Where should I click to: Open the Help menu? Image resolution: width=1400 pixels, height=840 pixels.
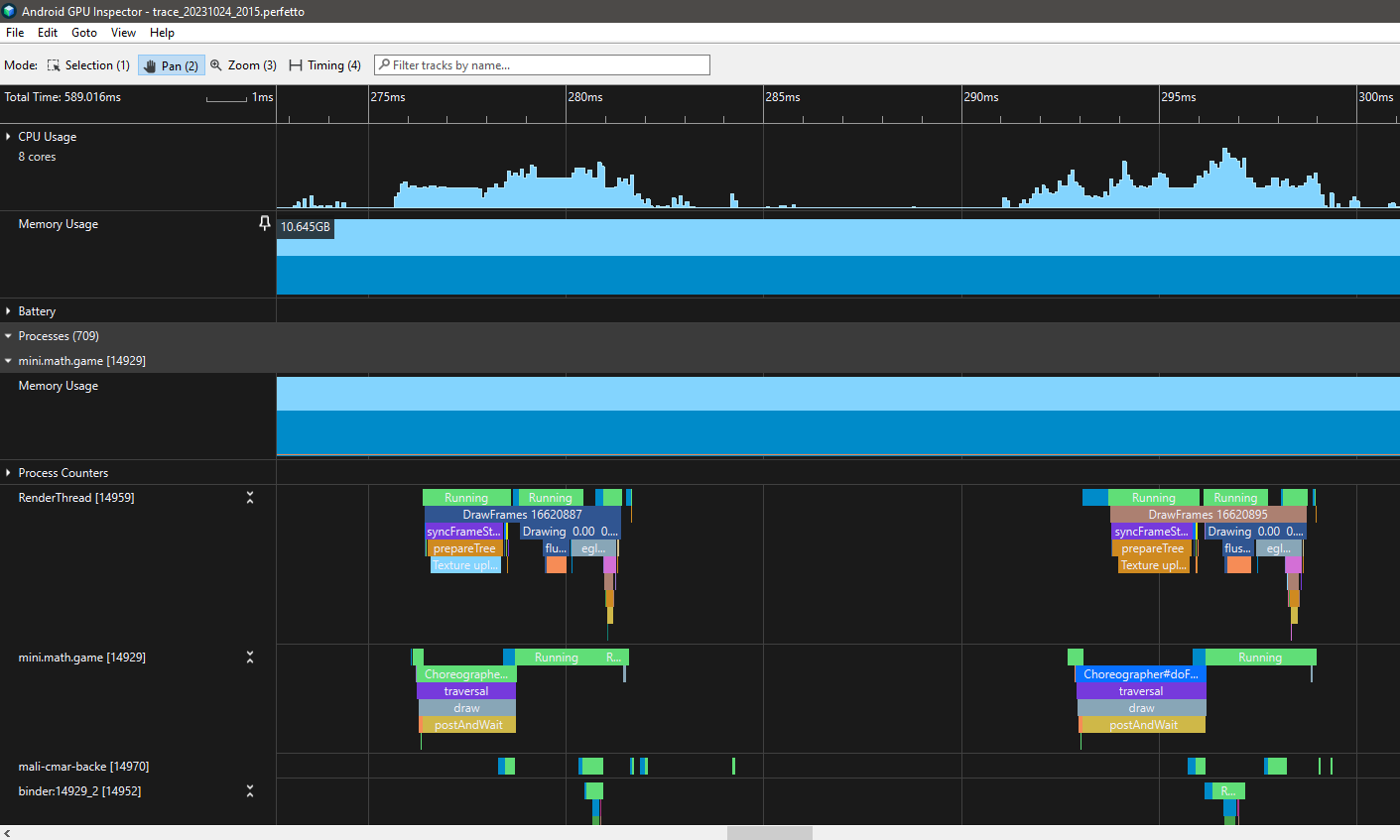click(162, 33)
